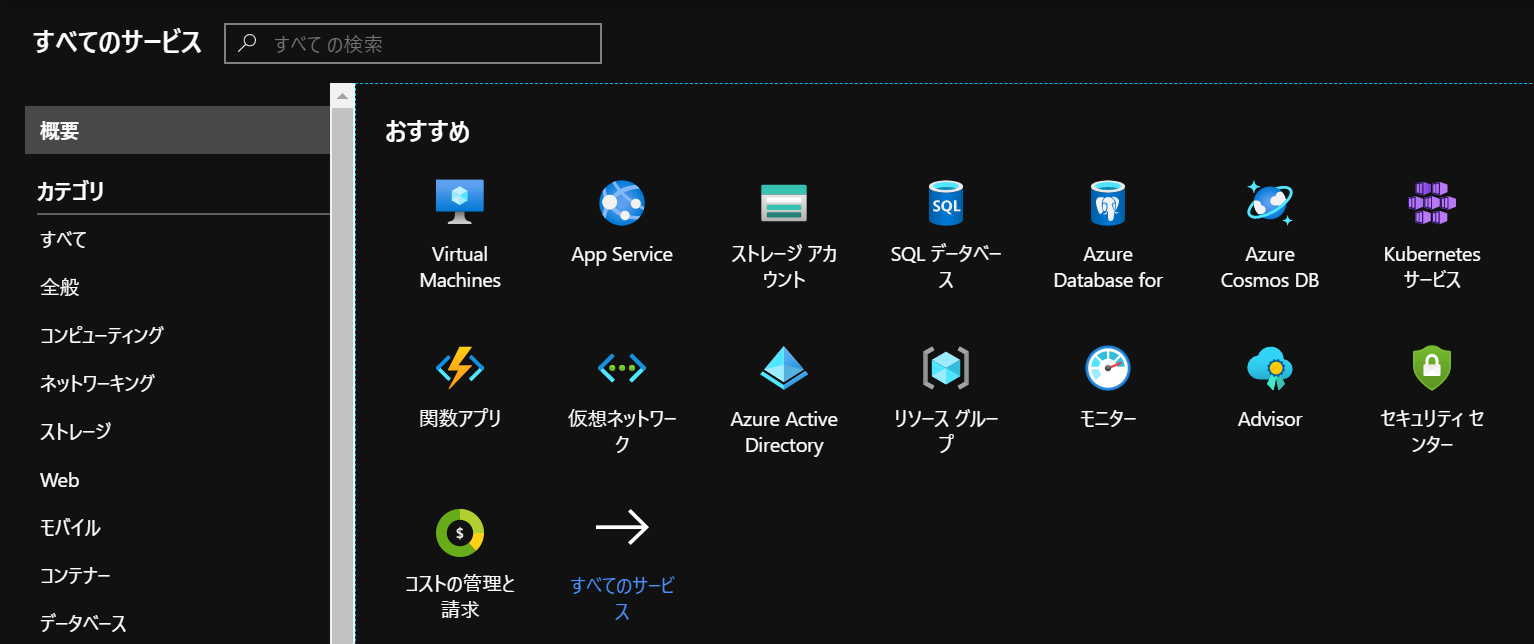Click the すべてのサービス page title
Image resolution: width=1534 pixels, height=644 pixels.
point(117,42)
